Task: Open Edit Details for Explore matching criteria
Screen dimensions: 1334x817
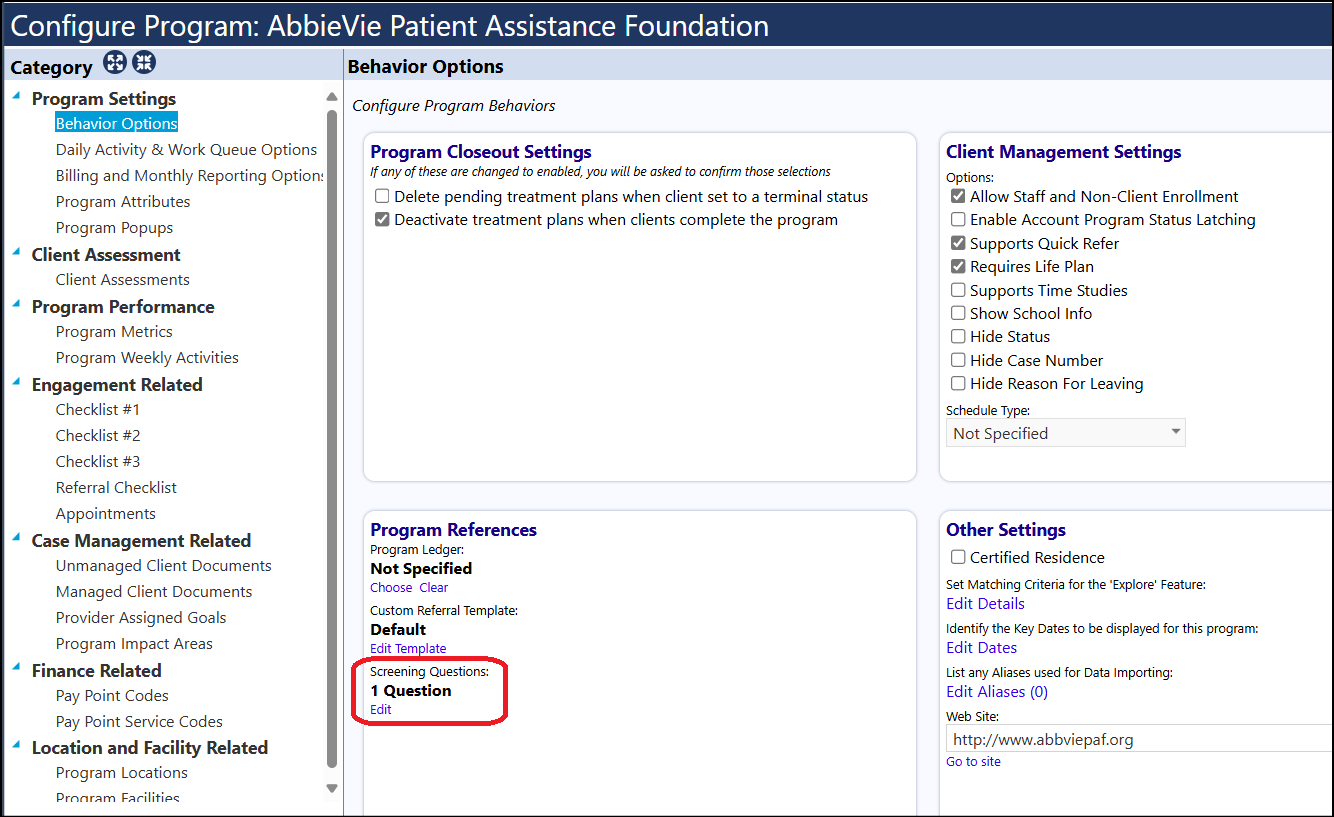Action: [985, 603]
